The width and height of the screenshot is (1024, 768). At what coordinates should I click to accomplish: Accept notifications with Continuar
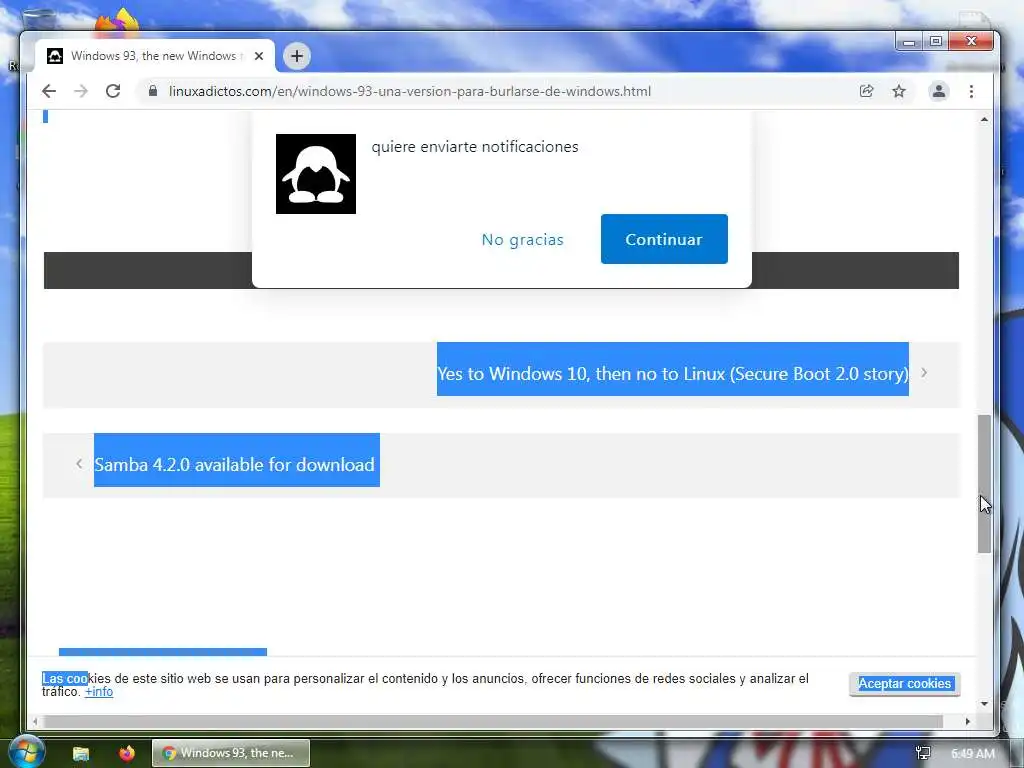(664, 239)
